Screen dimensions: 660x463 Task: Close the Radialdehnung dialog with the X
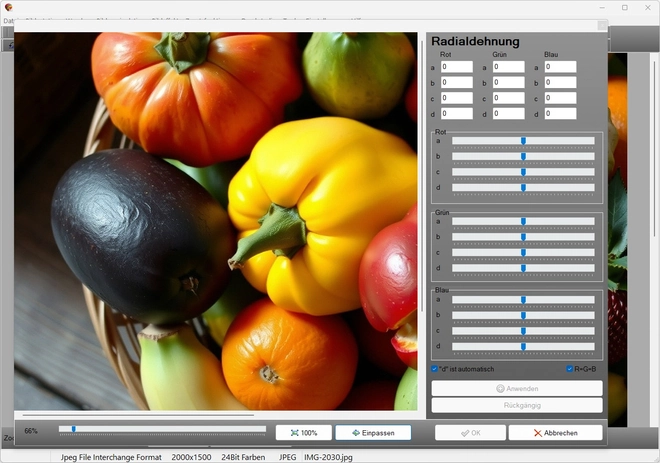tap(601, 26)
